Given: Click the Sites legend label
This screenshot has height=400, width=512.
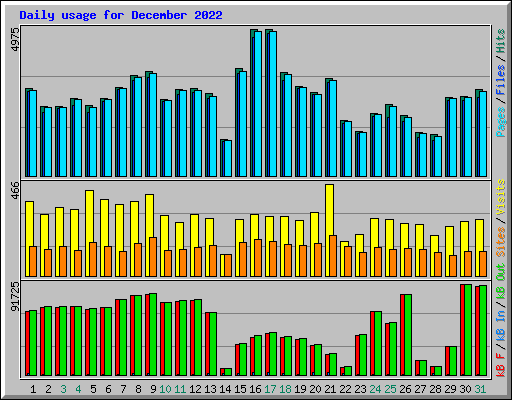Looking at the screenshot, I should pos(501,242).
